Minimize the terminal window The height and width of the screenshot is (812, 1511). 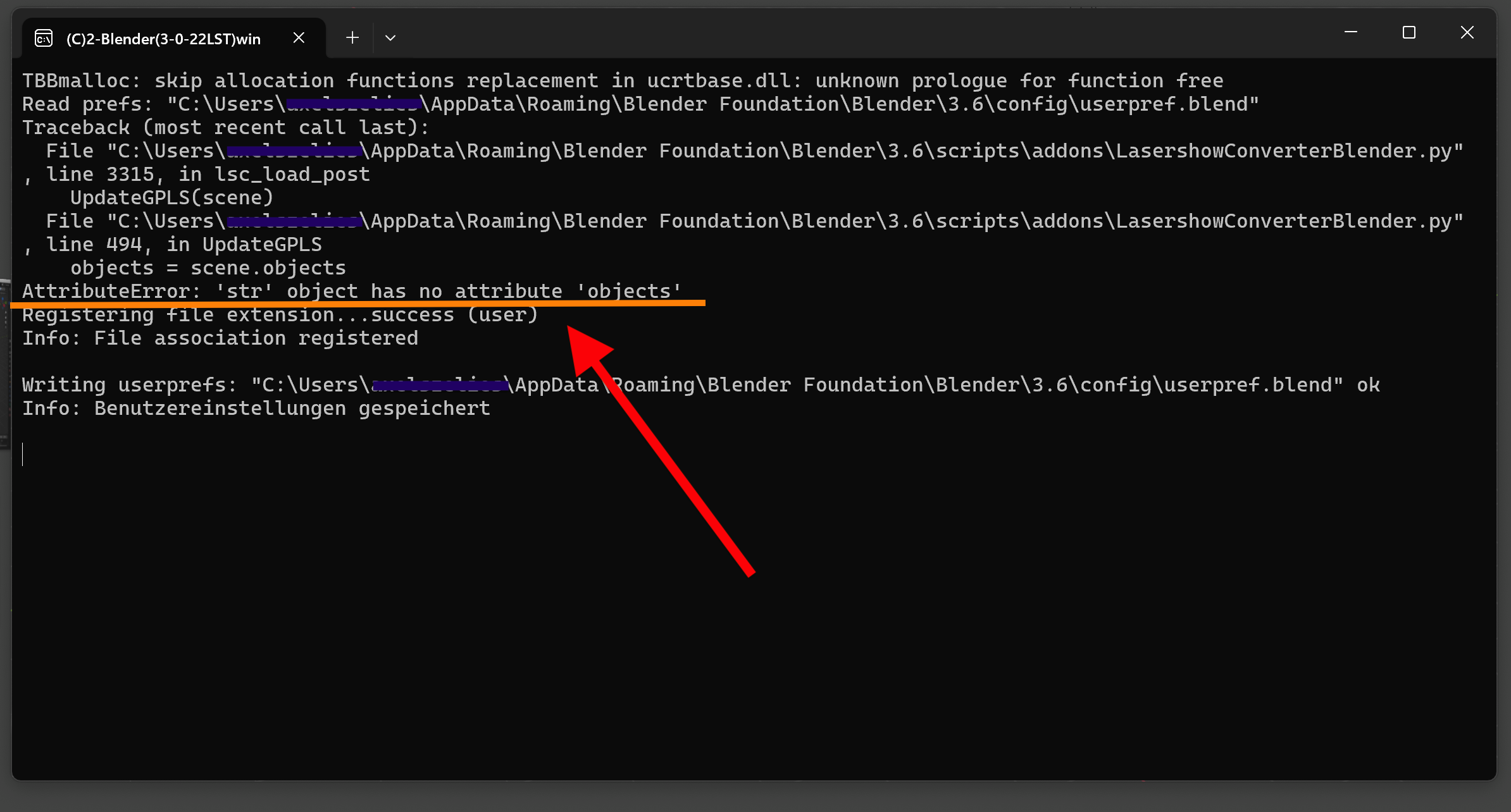(x=1351, y=32)
